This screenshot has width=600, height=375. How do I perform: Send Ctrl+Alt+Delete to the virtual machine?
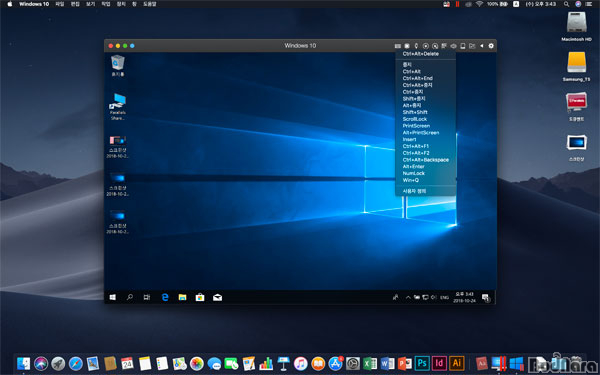pyautogui.click(x=421, y=54)
